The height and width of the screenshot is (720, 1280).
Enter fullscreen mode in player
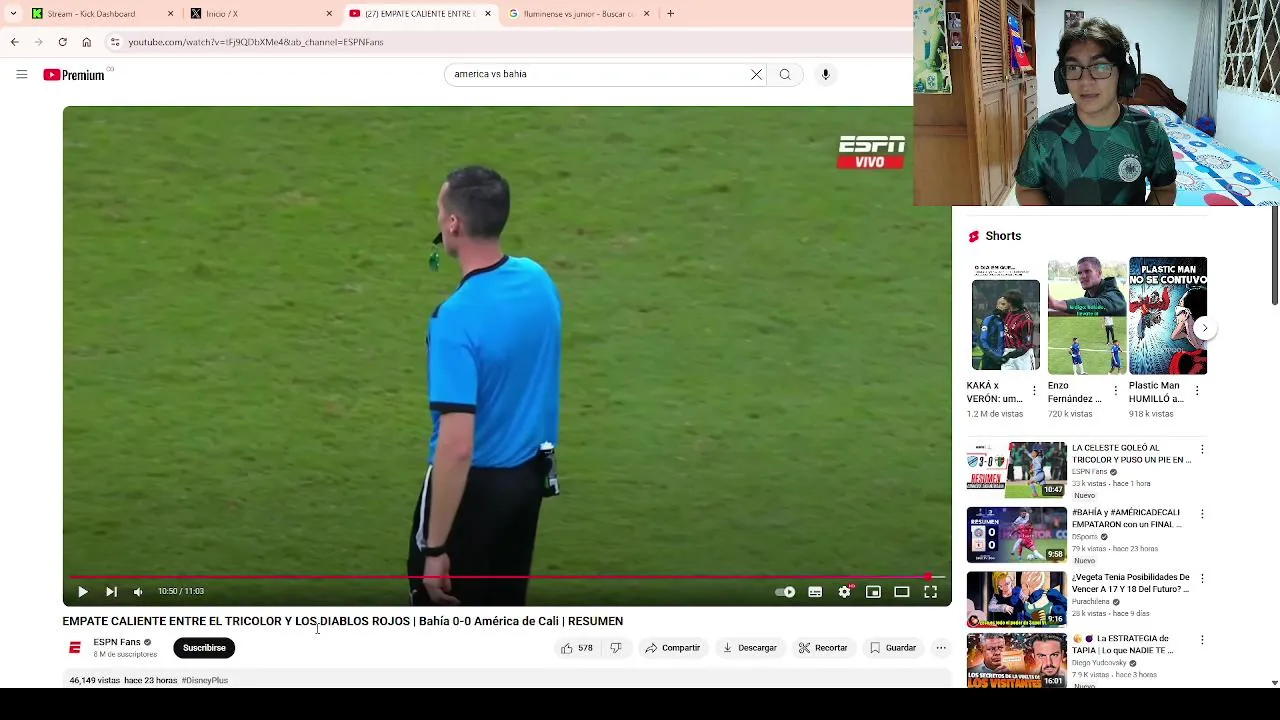click(930, 592)
